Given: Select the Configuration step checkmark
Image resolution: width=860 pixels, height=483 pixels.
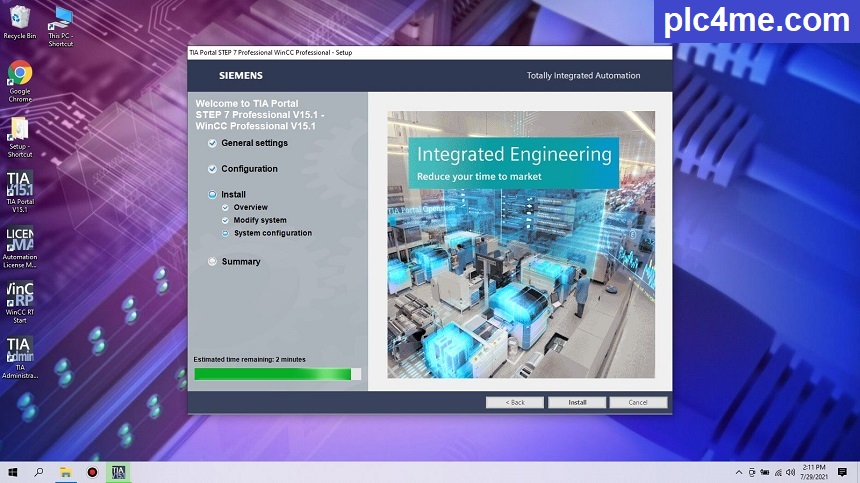Looking at the screenshot, I should [212, 169].
